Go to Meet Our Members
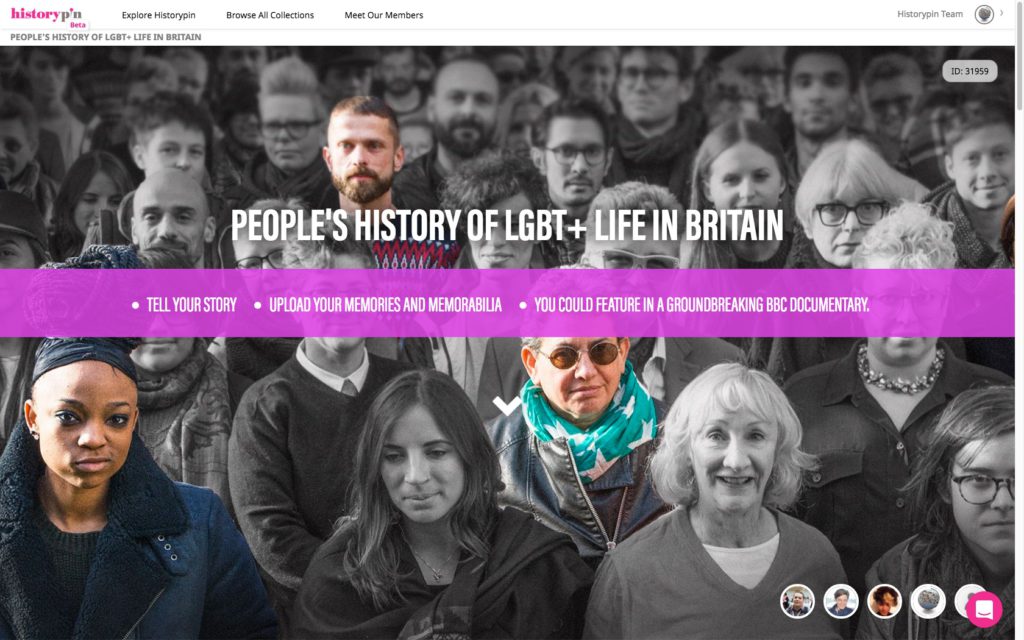The height and width of the screenshot is (640, 1024). click(x=383, y=15)
